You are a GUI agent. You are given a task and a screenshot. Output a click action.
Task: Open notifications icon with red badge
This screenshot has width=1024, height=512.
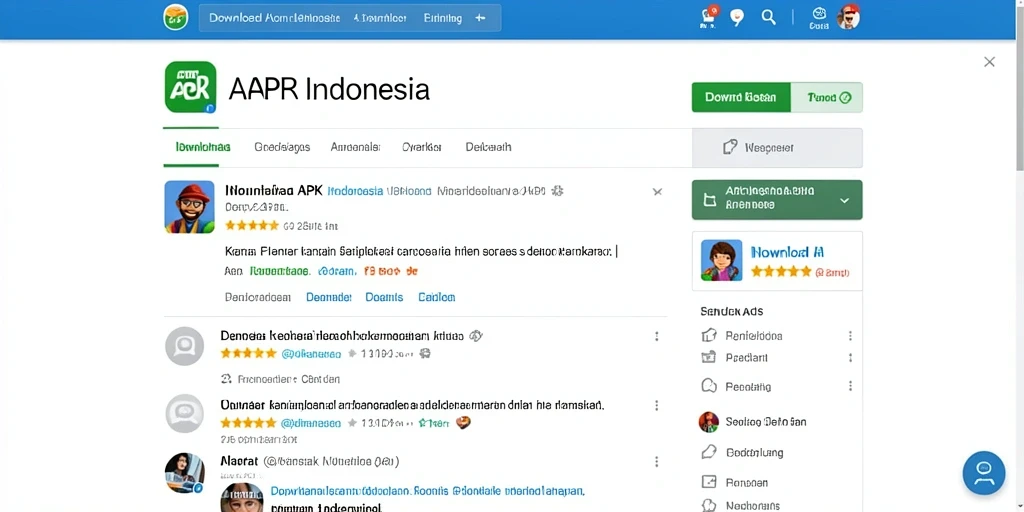(708, 15)
